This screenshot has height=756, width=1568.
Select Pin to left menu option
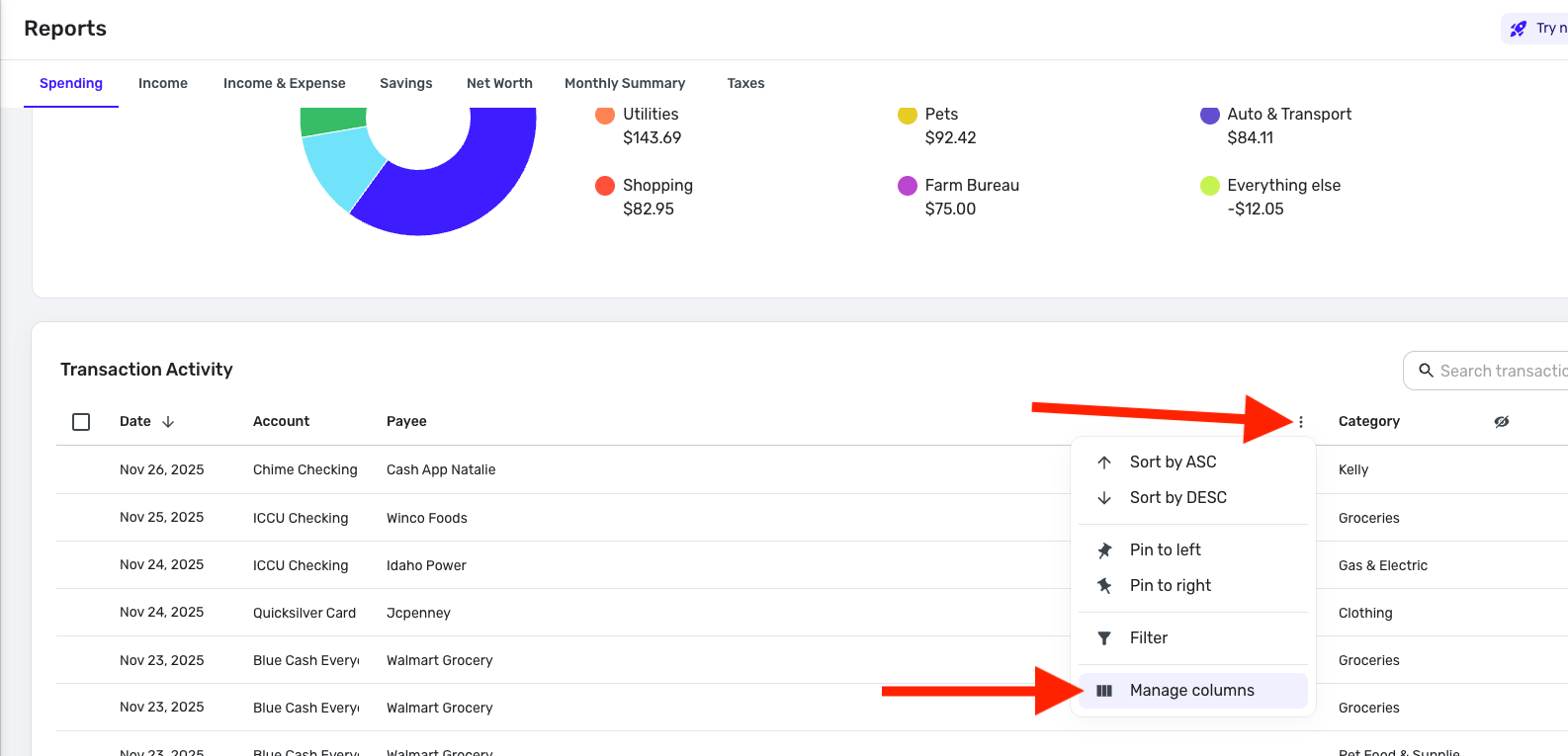coord(1193,550)
